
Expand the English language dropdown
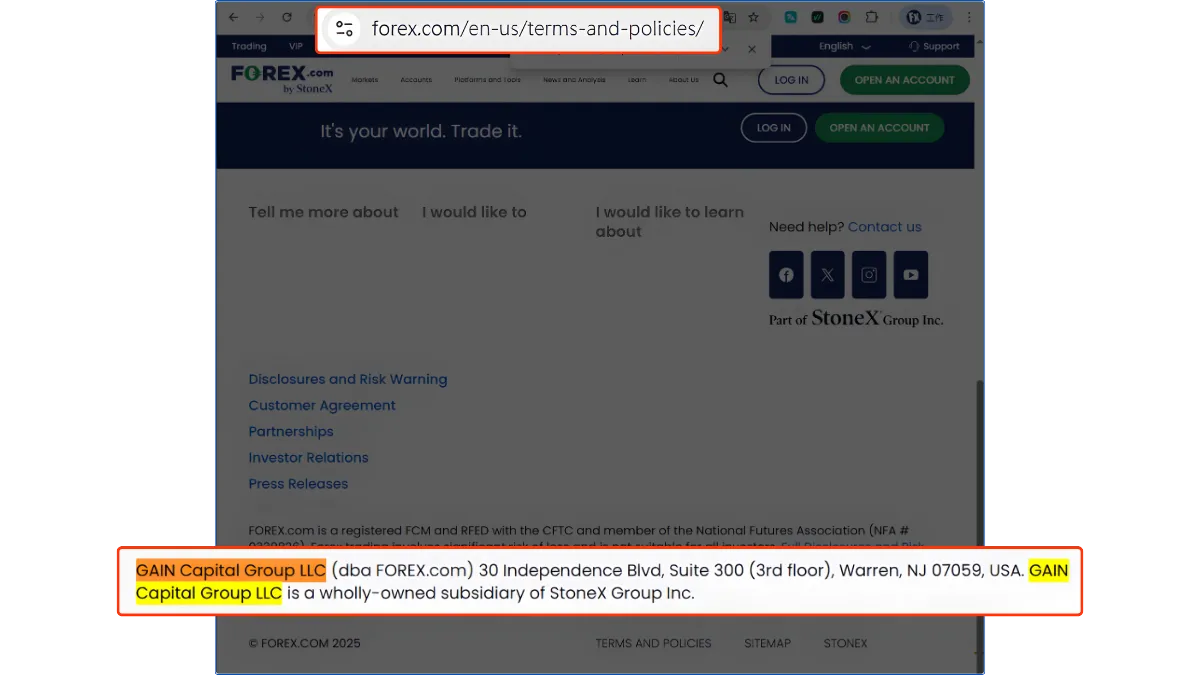coord(844,46)
